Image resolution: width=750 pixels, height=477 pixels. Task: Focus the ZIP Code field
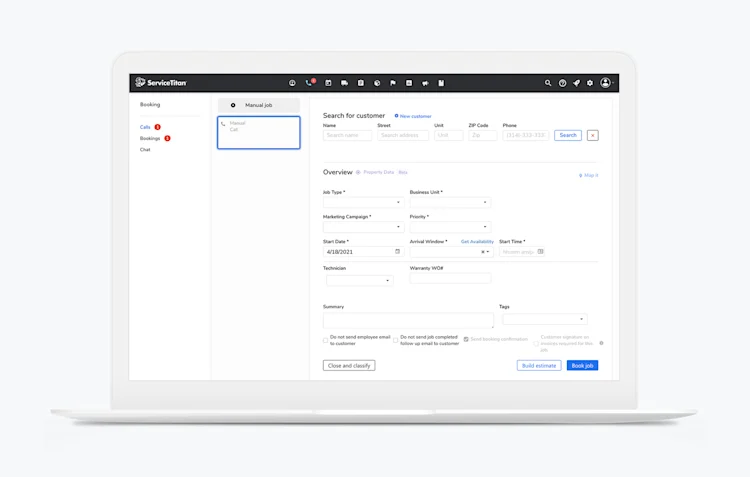coord(483,135)
